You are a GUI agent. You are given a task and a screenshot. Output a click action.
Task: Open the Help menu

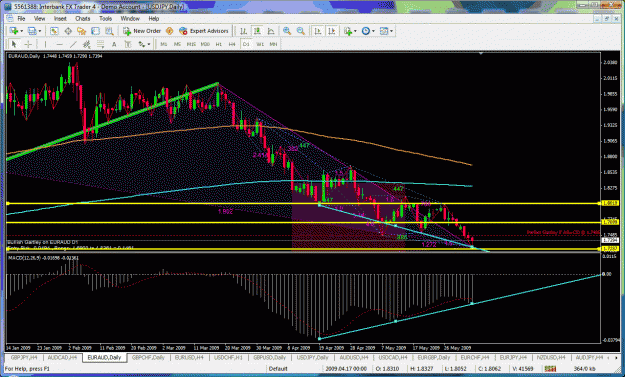pos(153,18)
